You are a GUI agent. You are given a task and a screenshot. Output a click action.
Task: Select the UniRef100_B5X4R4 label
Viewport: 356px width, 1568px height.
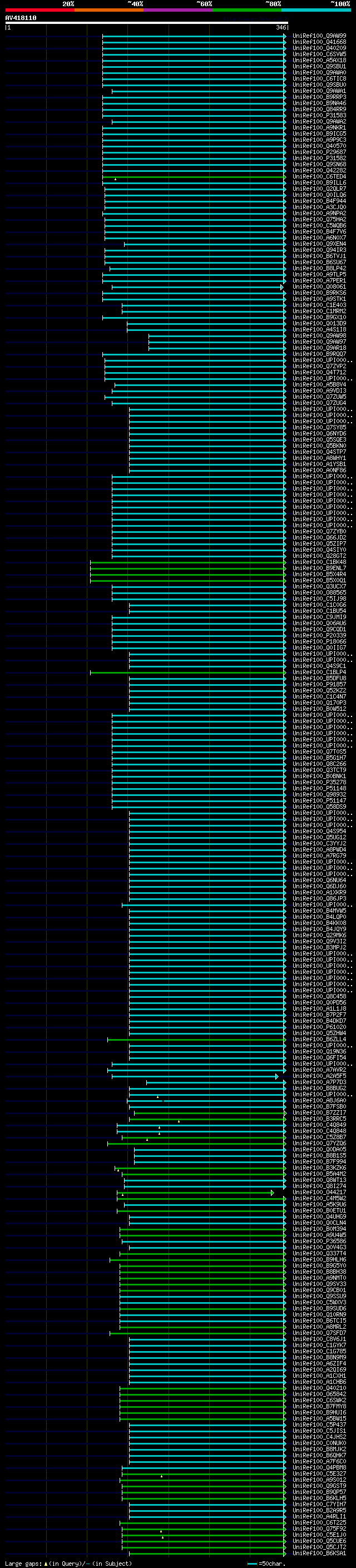319,574
